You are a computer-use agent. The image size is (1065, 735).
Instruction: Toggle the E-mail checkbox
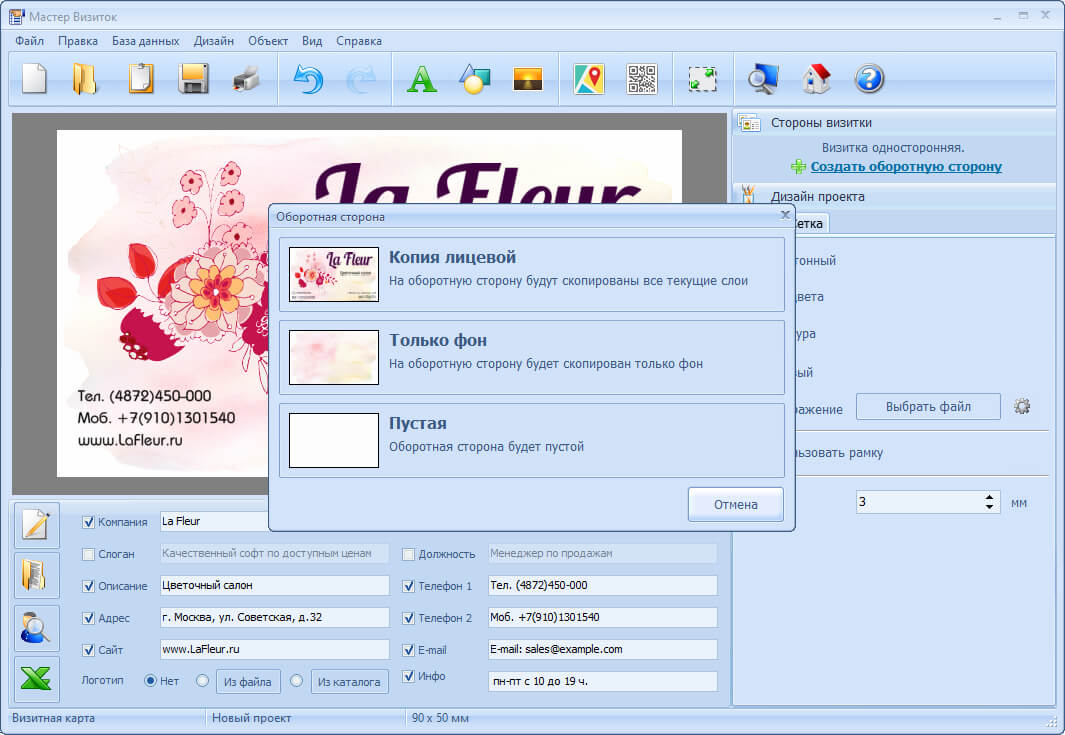click(x=409, y=650)
